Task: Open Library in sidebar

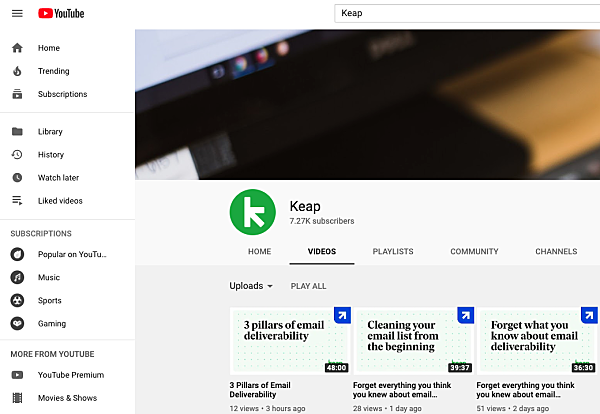Action: click(x=50, y=132)
